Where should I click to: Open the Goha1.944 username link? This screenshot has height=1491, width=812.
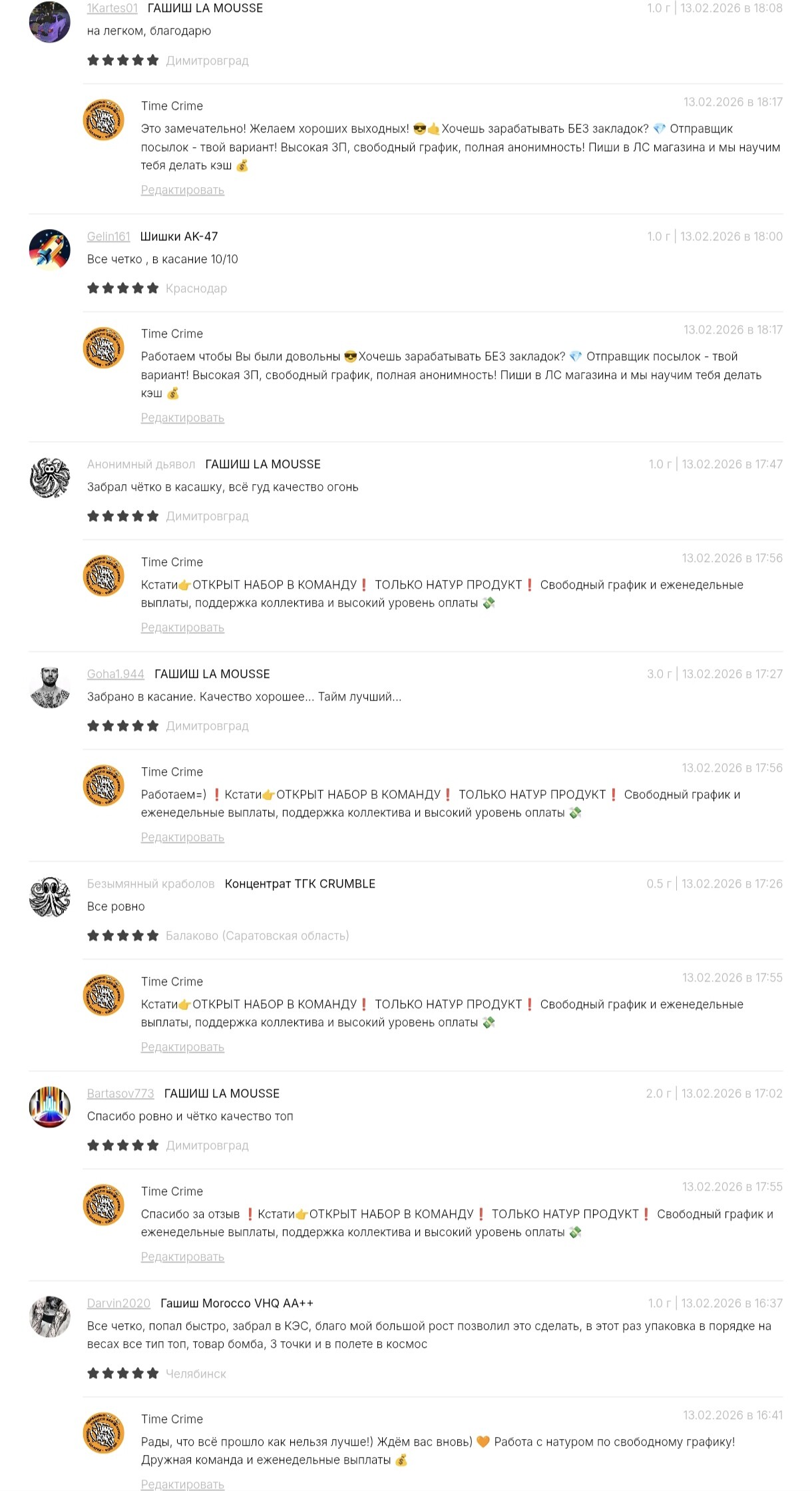[x=115, y=674]
